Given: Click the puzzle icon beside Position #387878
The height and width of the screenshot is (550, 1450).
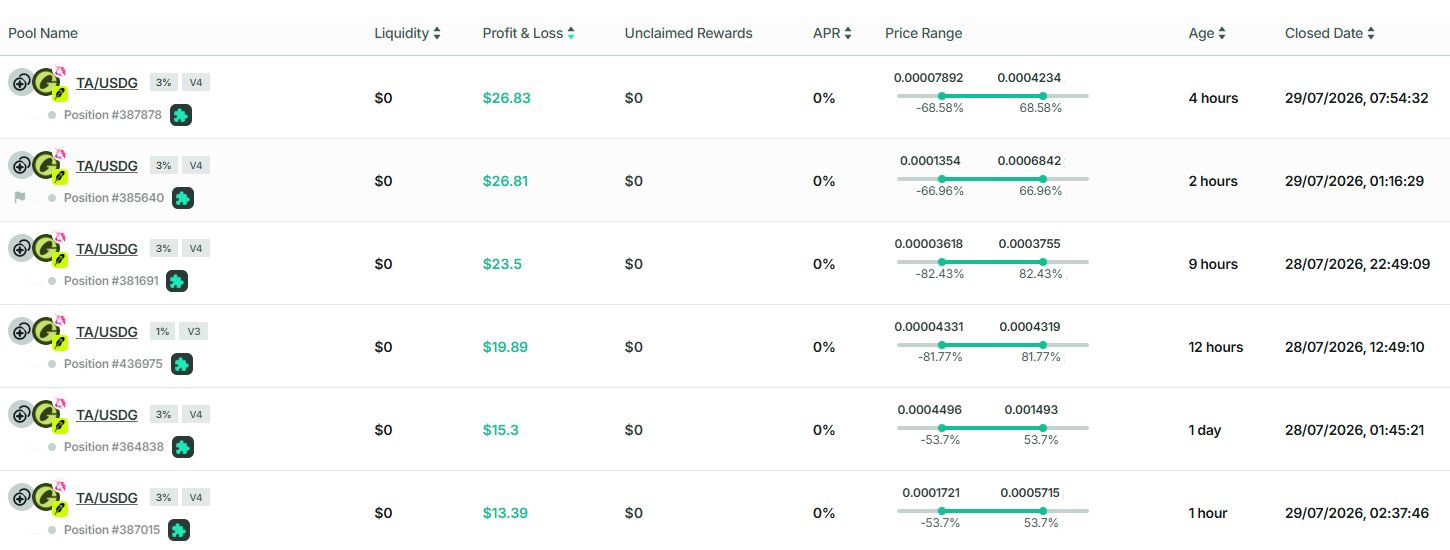Looking at the screenshot, I should click(x=180, y=115).
